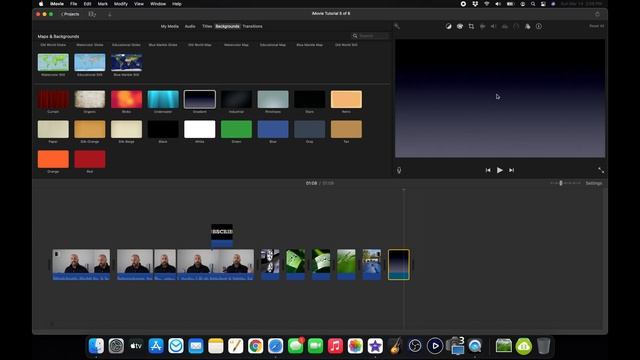Select the Blue Marble Still map thumbnail
Screen dimensions: 640x360
pos(127,62)
